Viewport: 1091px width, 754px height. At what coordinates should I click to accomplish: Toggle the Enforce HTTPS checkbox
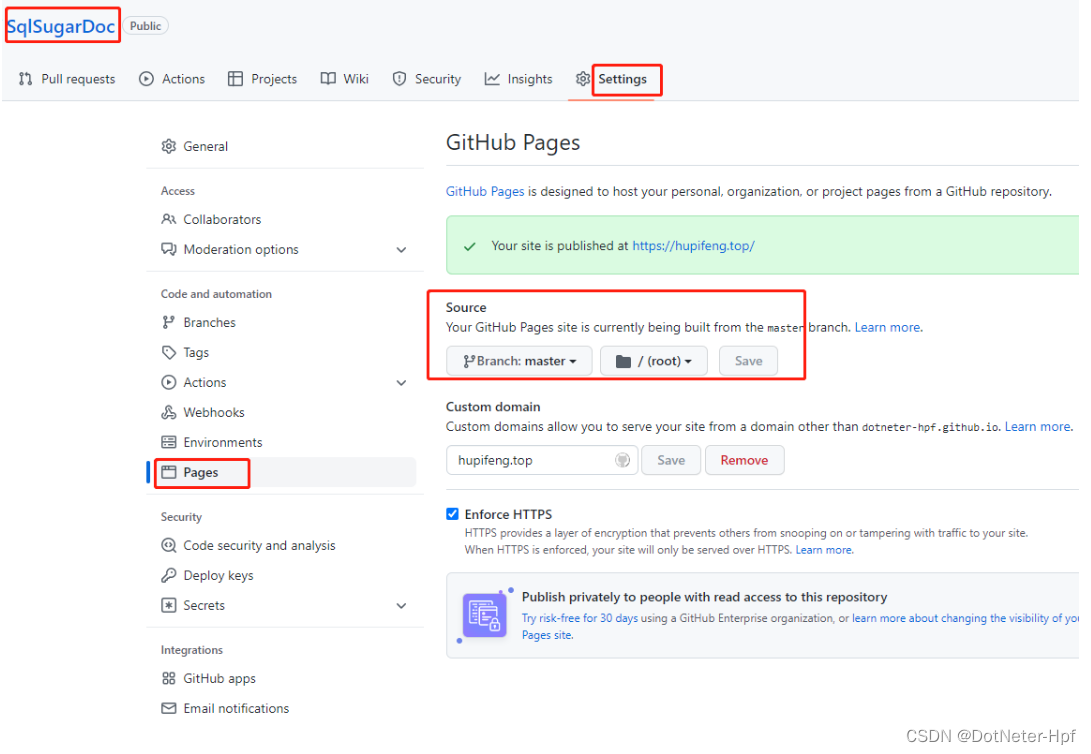pyautogui.click(x=452, y=514)
